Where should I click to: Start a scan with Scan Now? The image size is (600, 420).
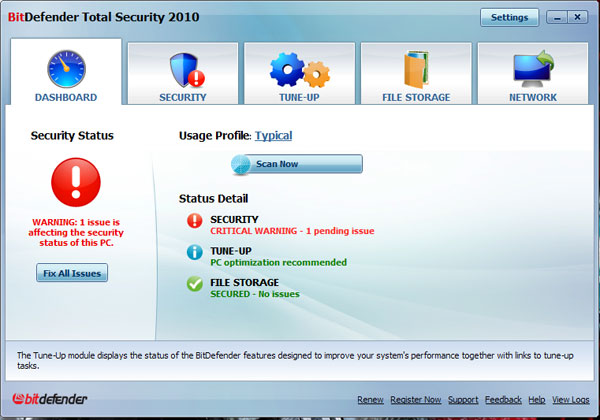click(x=297, y=164)
